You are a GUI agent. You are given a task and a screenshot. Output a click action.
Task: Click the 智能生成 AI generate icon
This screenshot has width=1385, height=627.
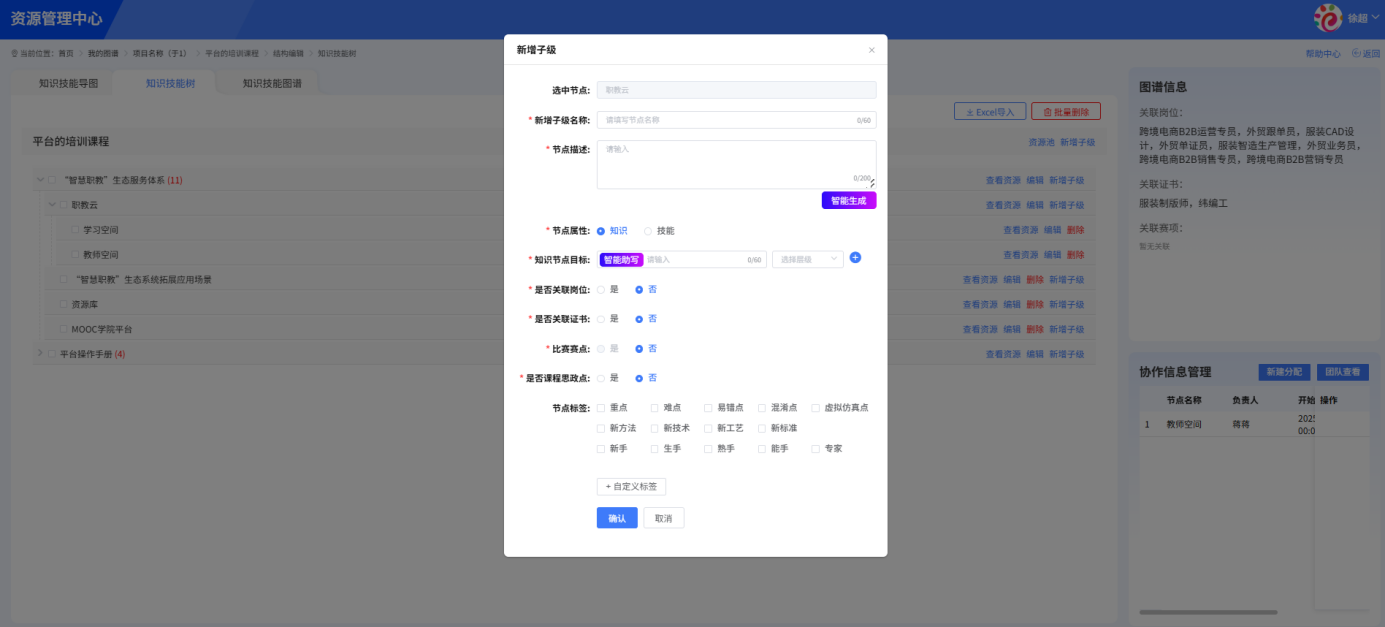coord(847,200)
